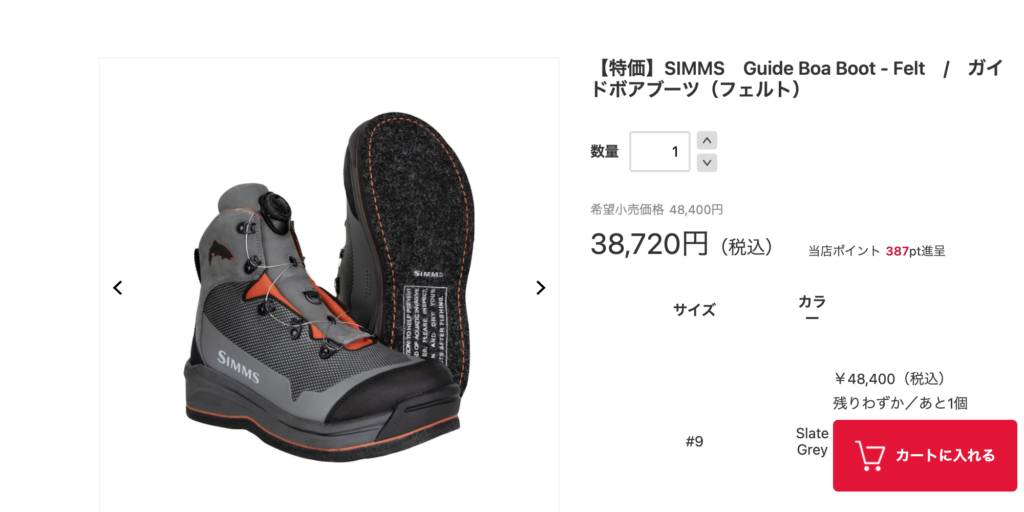Add item with カートに入れる button
The height and width of the screenshot is (512, 1024).
coord(925,455)
